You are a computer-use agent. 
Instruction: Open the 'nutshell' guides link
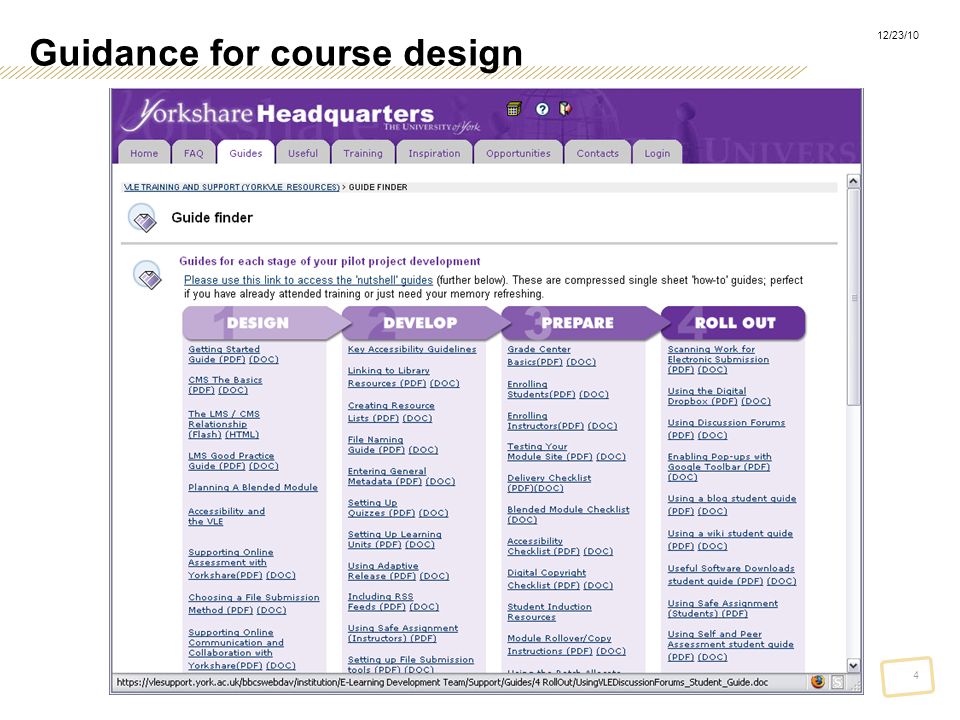(309, 280)
